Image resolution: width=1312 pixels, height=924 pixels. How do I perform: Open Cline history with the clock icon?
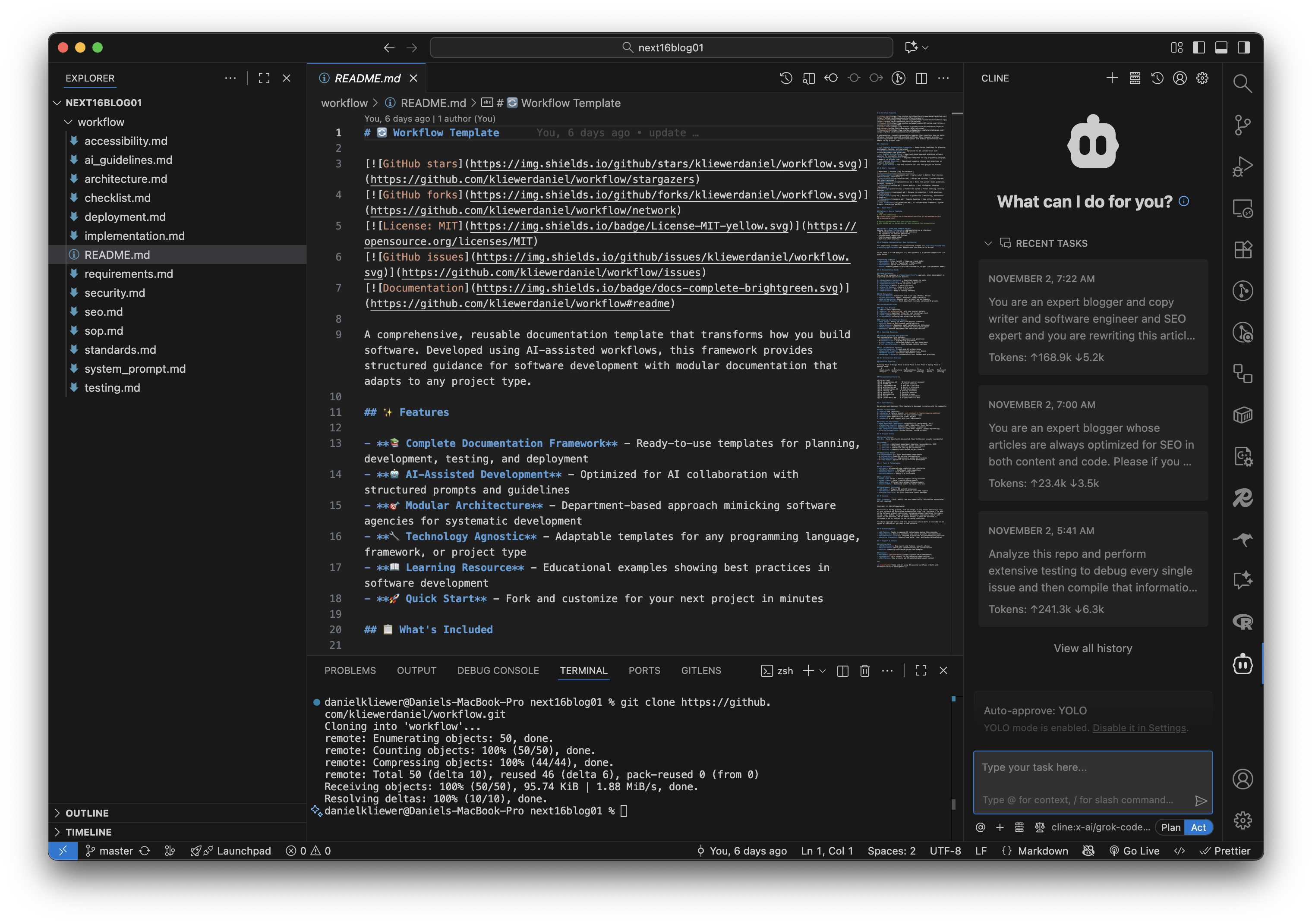point(1158,78)
